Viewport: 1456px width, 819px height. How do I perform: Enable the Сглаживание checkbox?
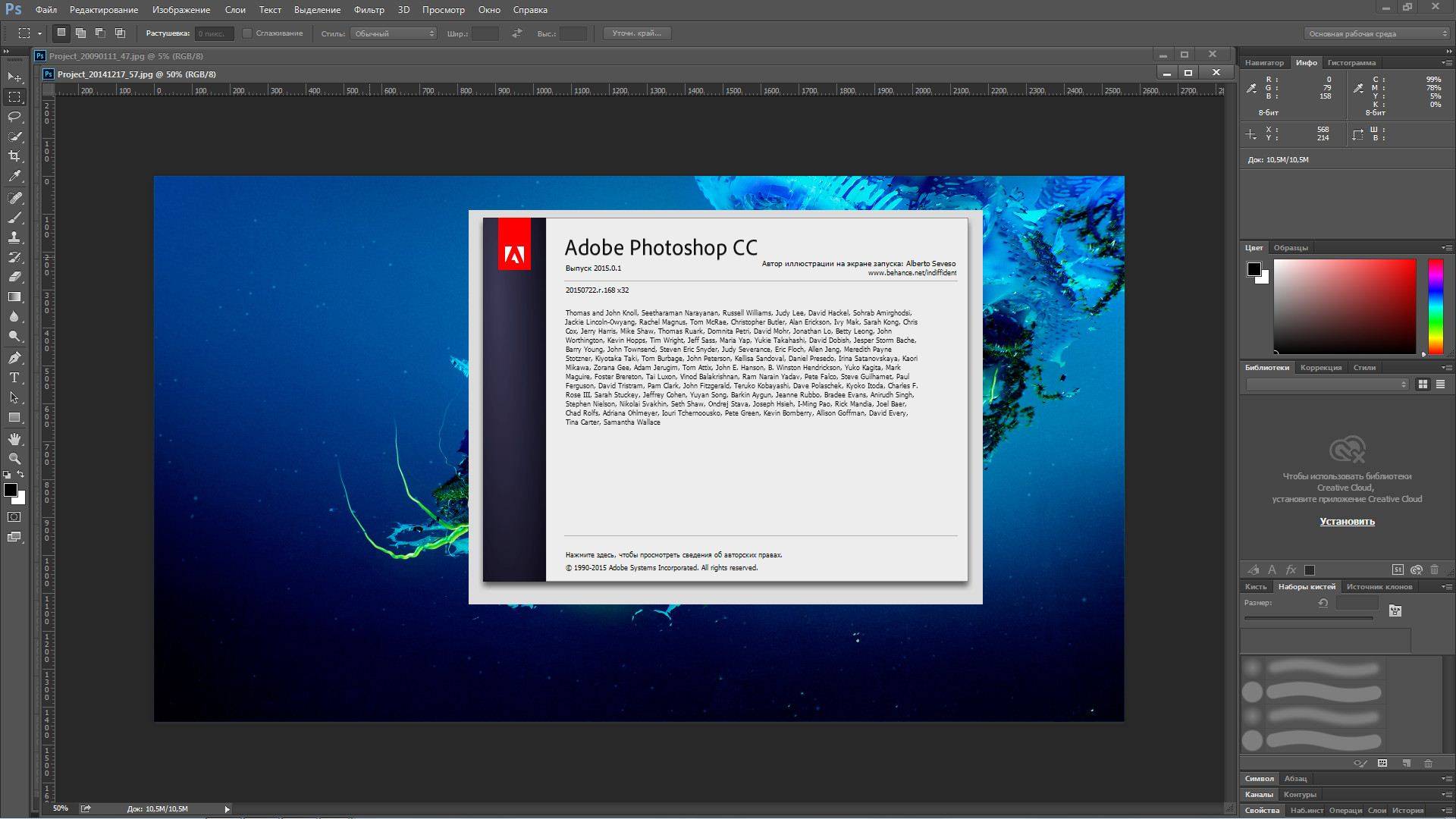[247, 33]
